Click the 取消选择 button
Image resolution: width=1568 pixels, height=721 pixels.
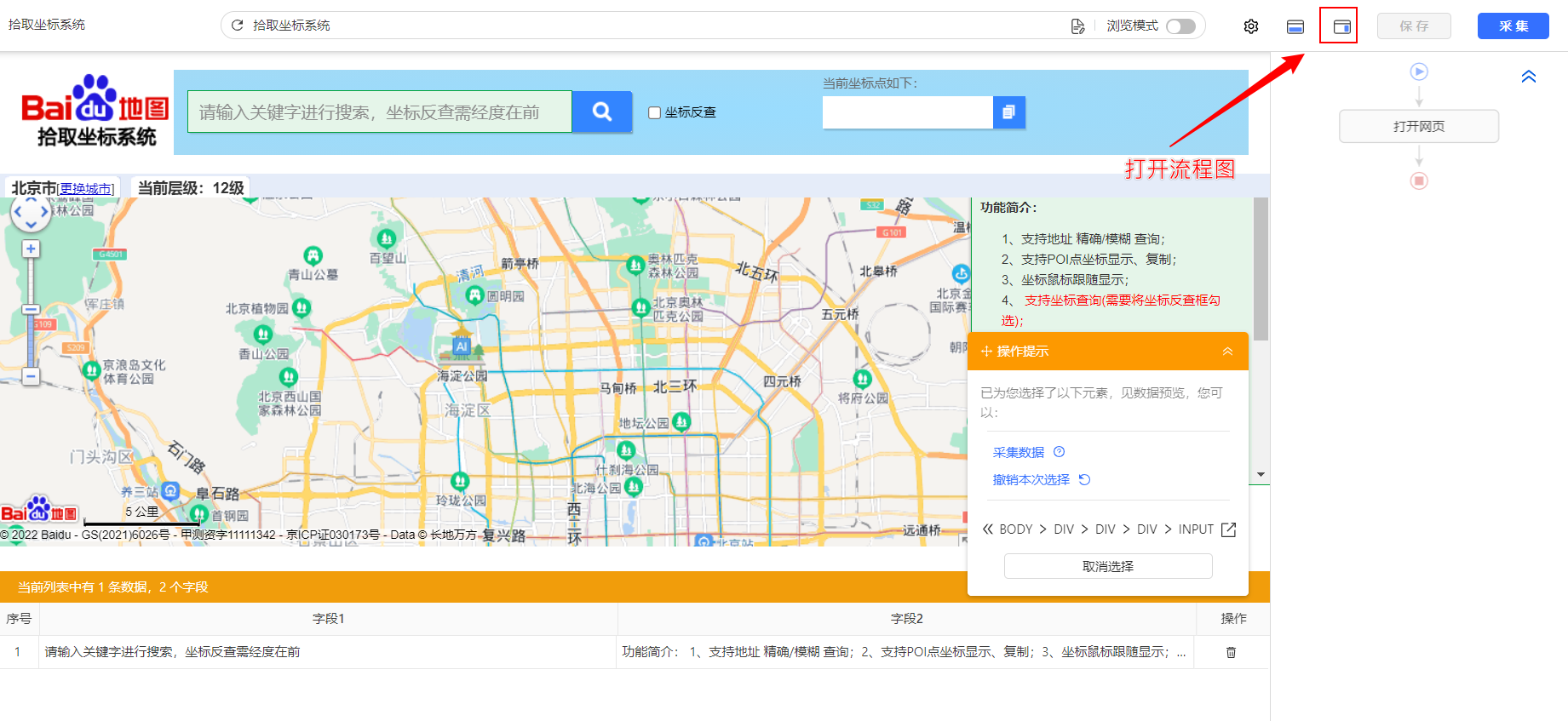(x=1108, y=566)
